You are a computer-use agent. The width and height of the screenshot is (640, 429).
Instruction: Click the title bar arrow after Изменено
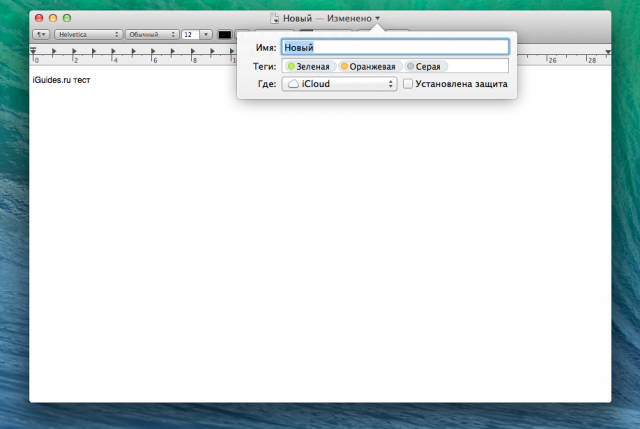378,18
